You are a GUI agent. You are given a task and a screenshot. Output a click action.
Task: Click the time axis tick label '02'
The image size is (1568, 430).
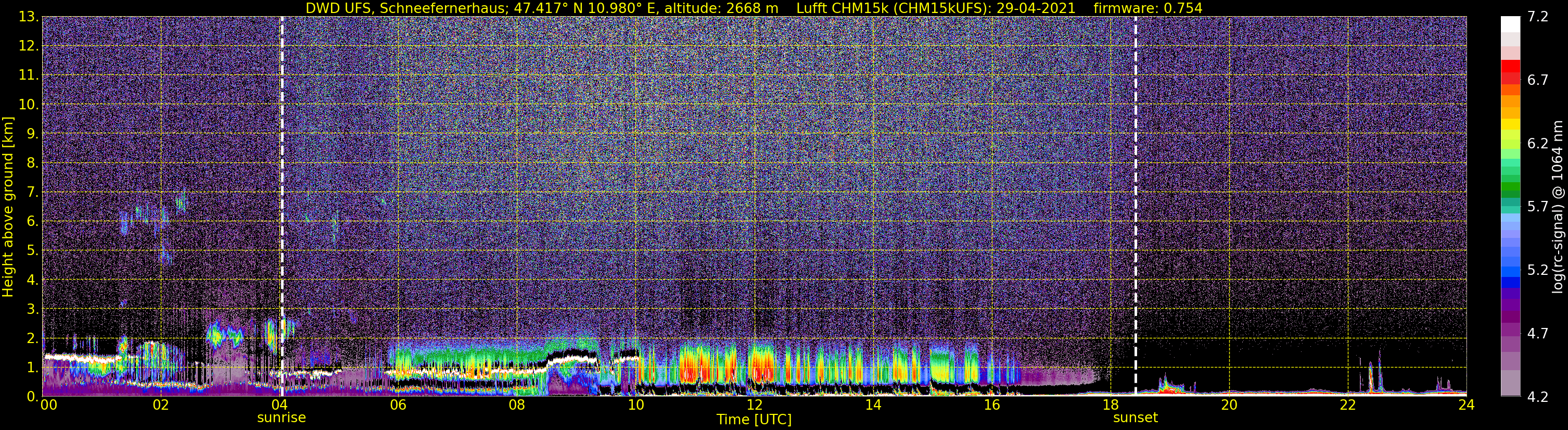161,406
